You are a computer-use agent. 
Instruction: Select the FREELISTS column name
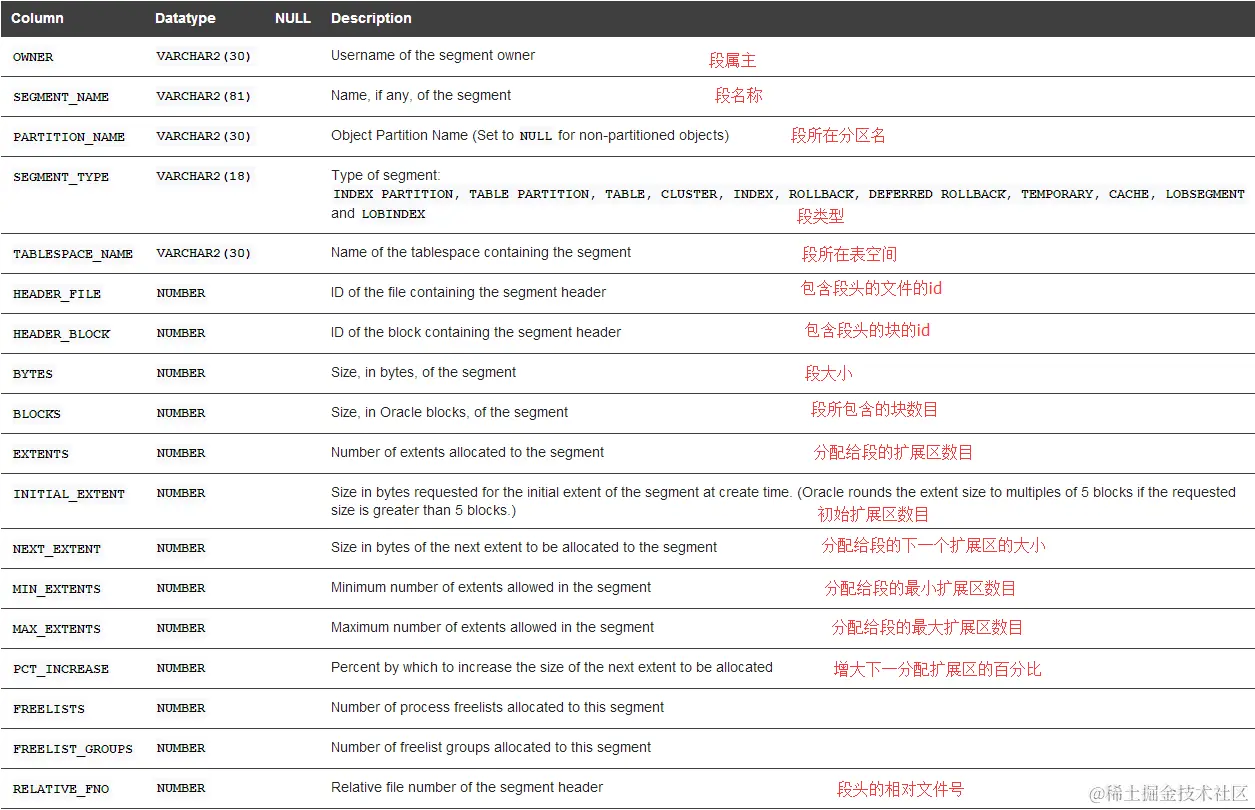point(49,709)
